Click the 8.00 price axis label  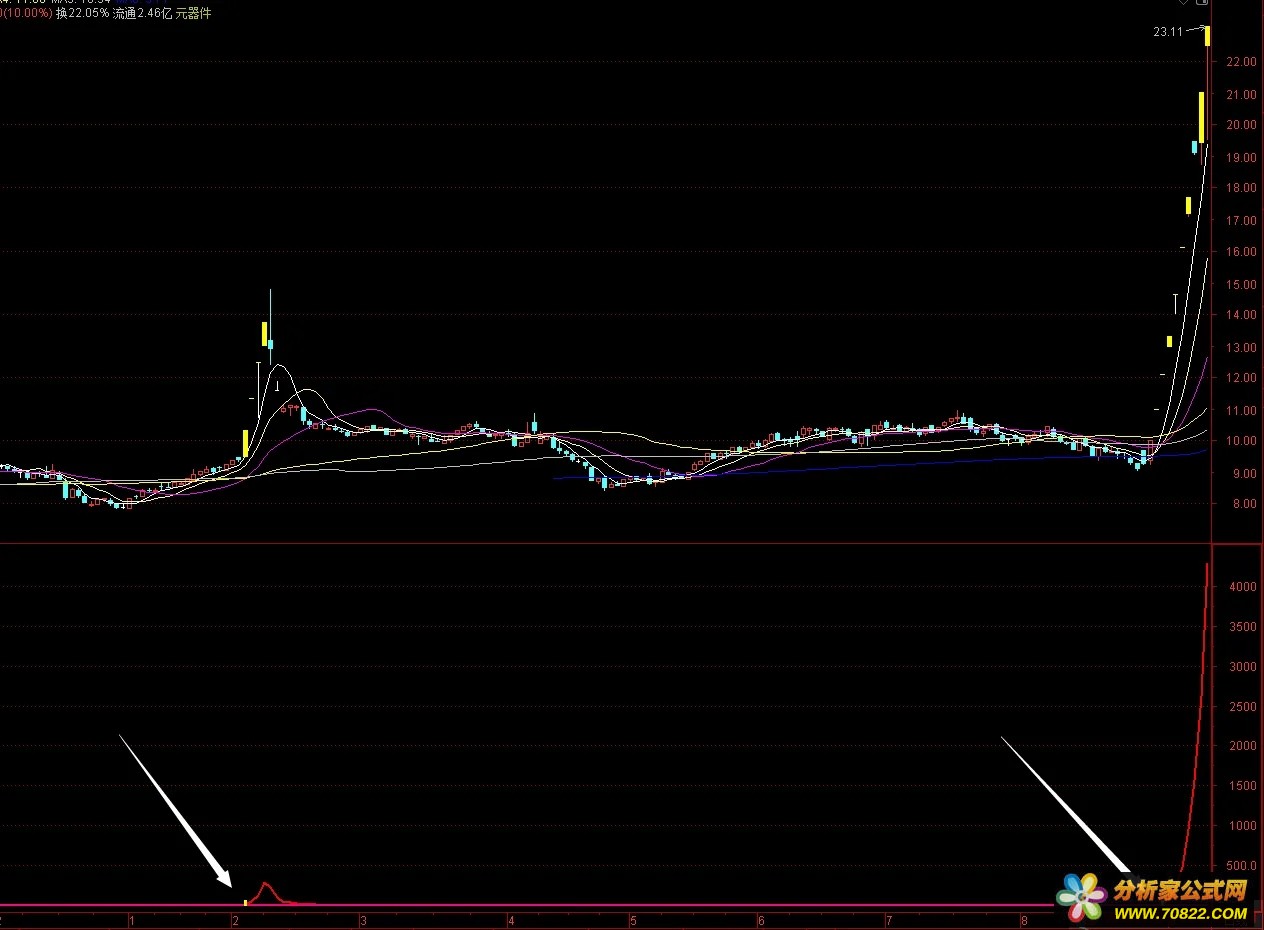pos(1243,505)
